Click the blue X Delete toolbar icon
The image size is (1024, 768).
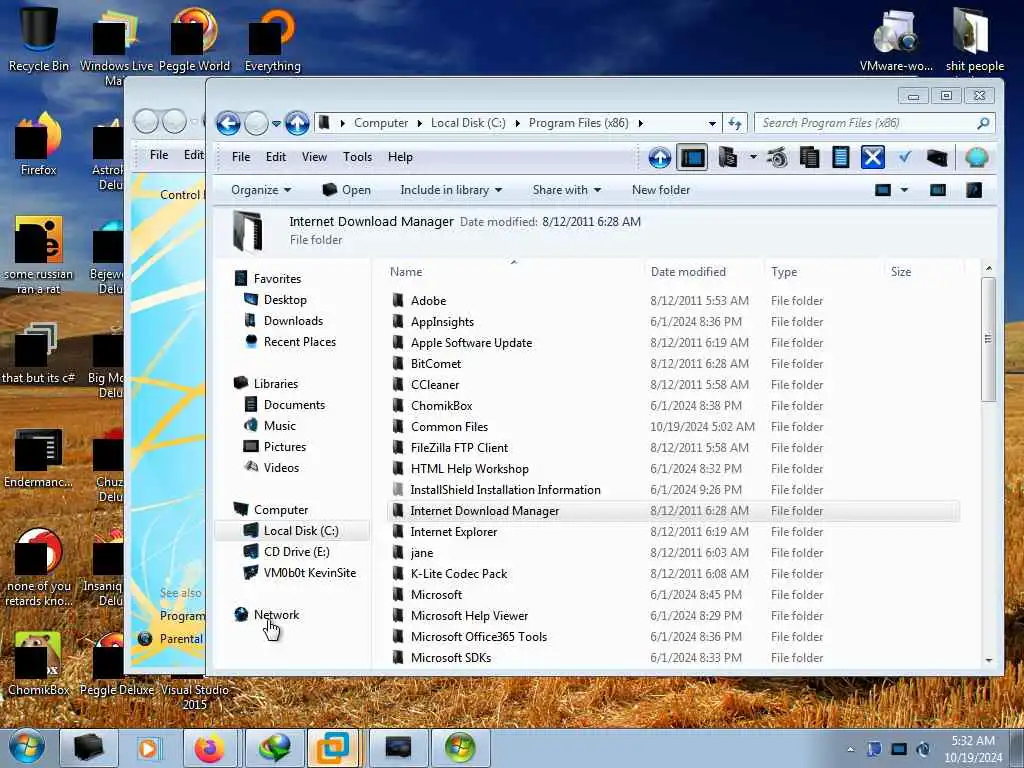click(872, 157)
